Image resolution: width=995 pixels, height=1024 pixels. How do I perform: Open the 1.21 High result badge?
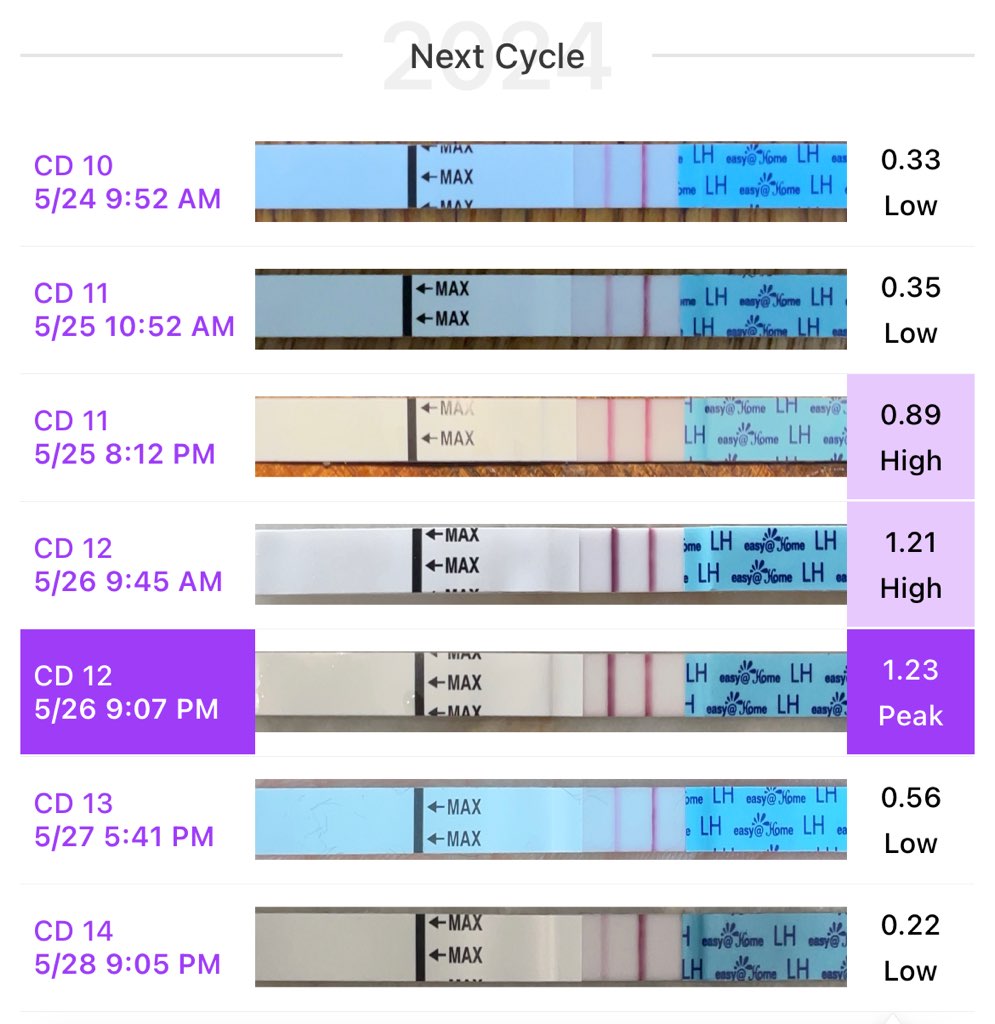pyautogui.click(x=910, y=565)
